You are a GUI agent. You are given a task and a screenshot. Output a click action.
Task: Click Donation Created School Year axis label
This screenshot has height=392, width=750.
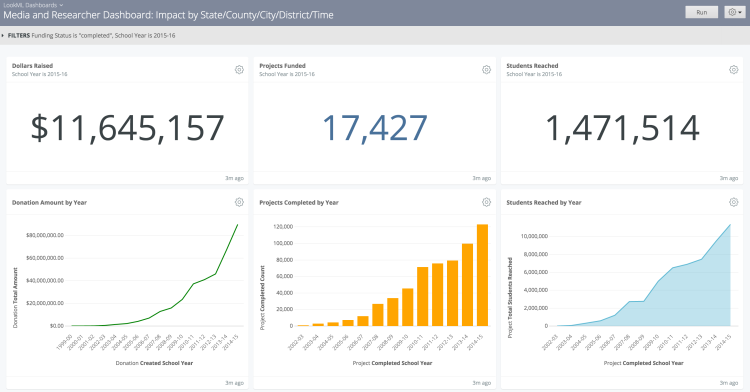point(154,363)
